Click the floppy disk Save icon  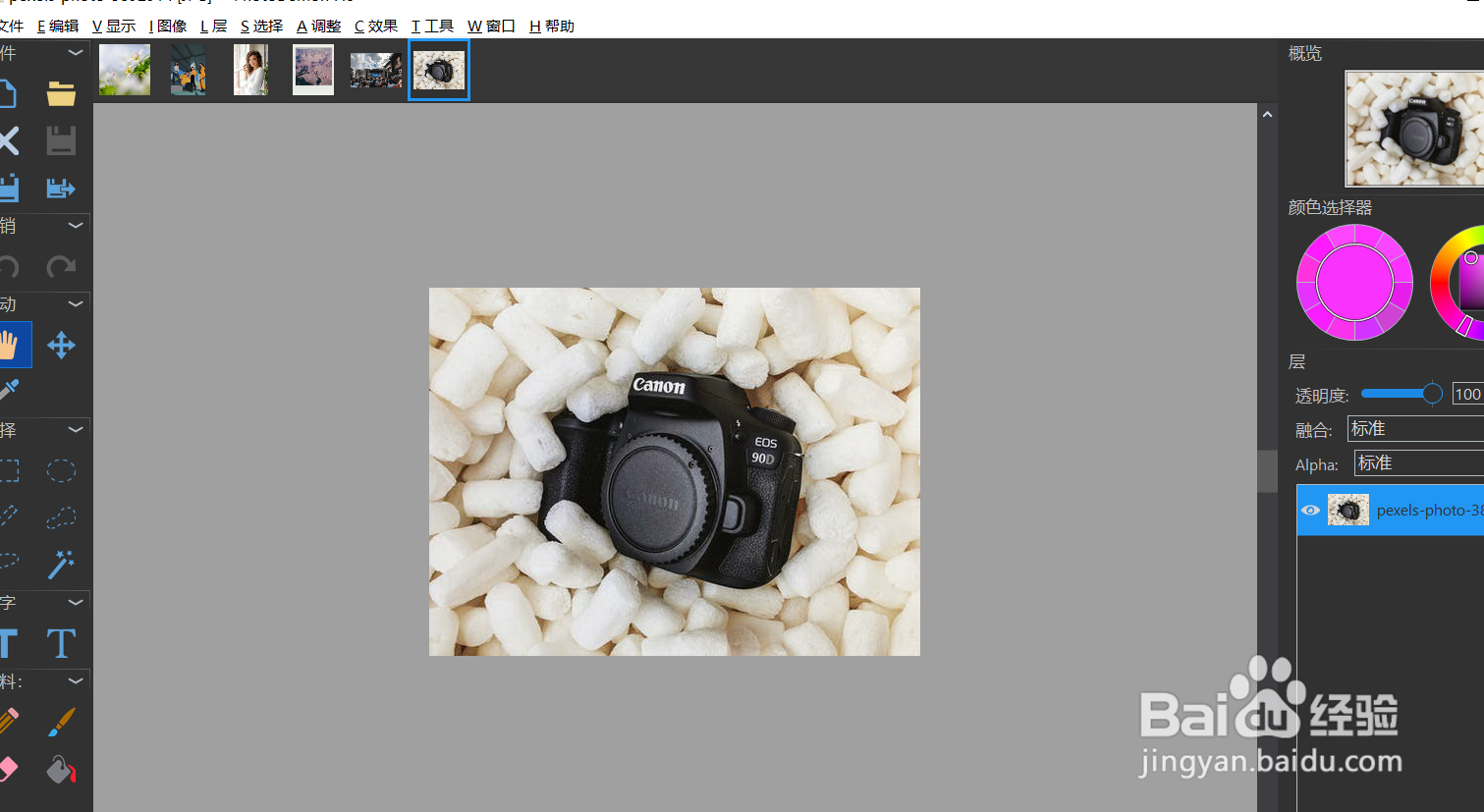(x=61, y=140)
